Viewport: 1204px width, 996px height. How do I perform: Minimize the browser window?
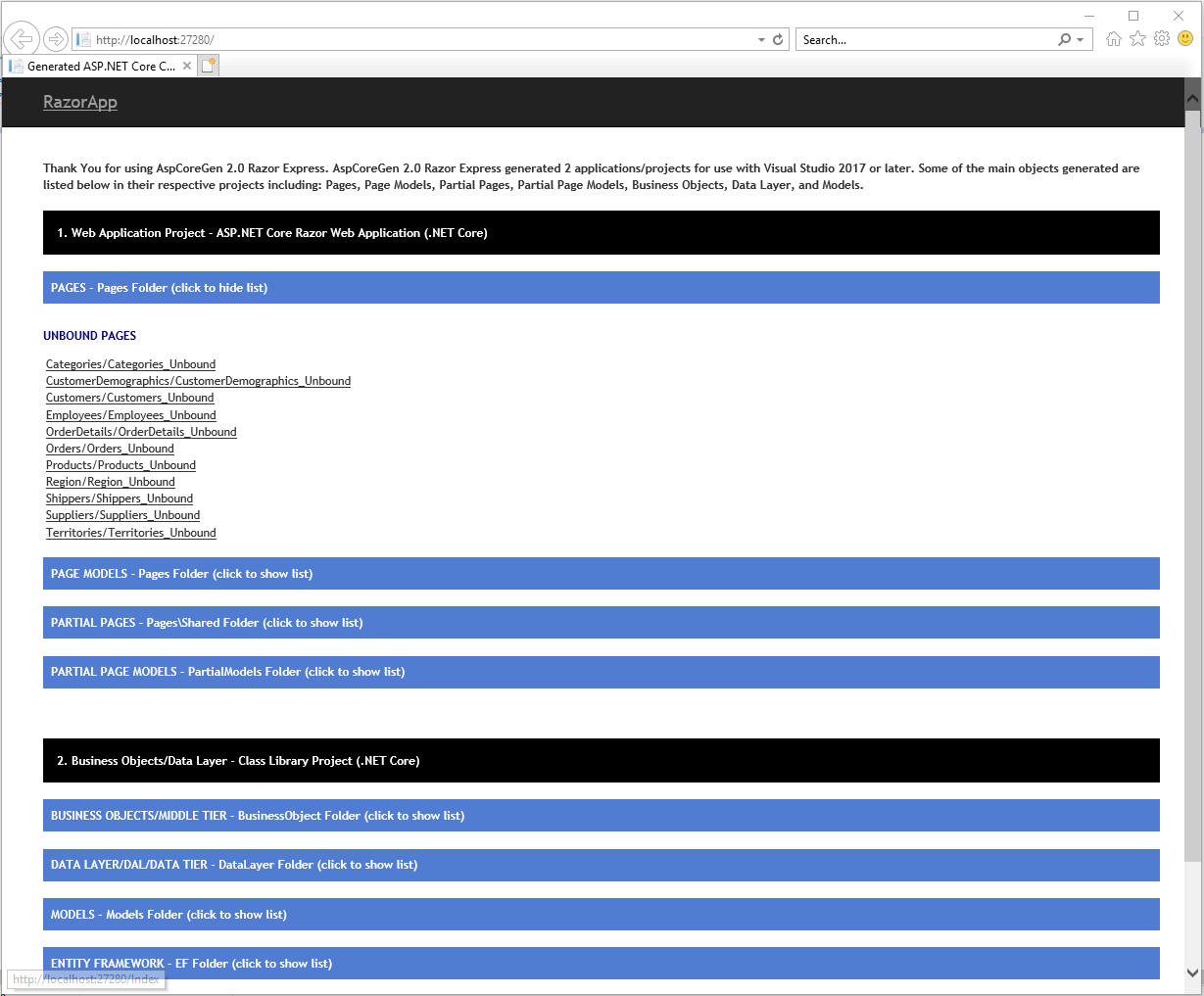[1089, 16]
